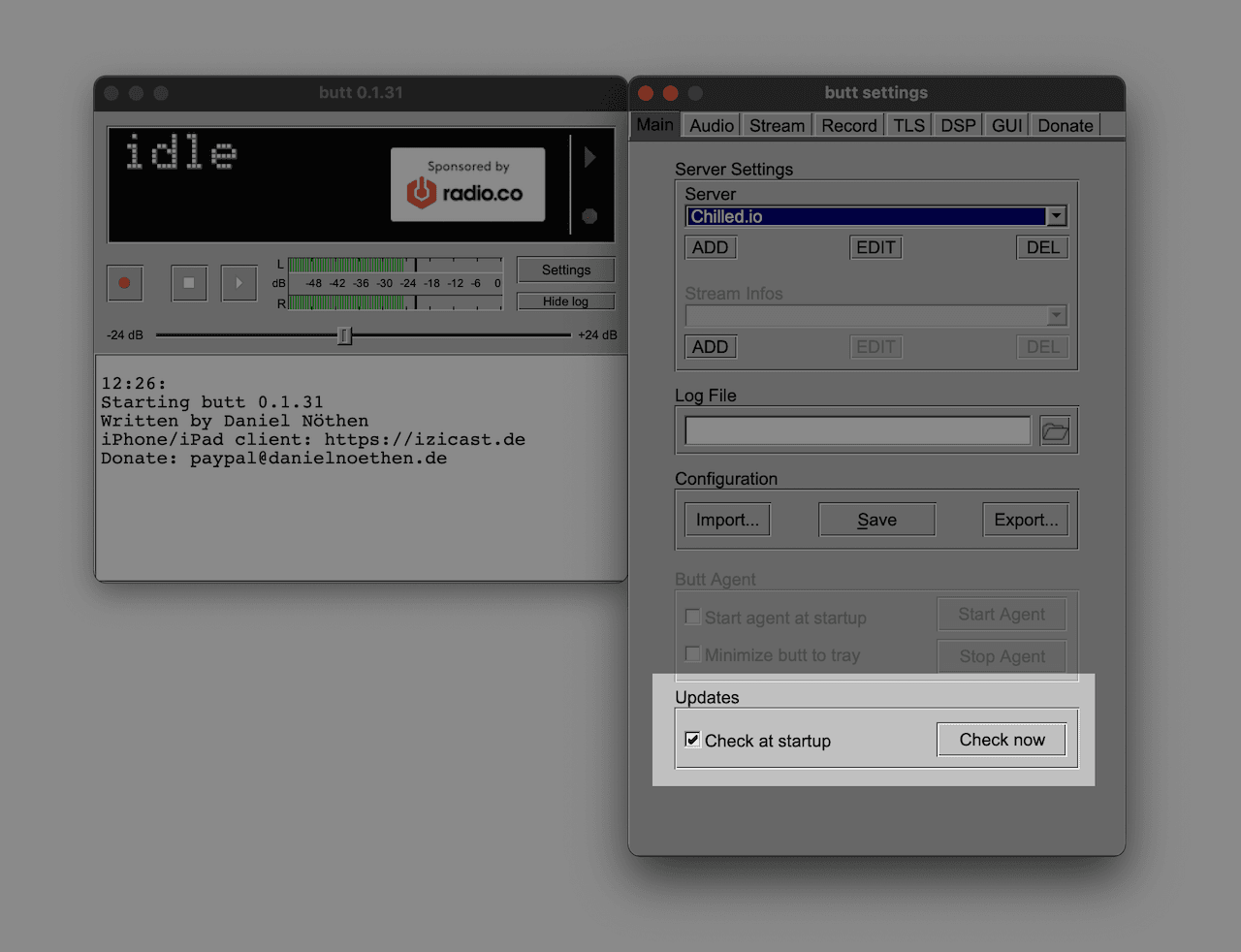Image resolution: width=1241 pixels, height=952 pixels.
Task: Toggle Check at startup checkbox
Action: 693,740
